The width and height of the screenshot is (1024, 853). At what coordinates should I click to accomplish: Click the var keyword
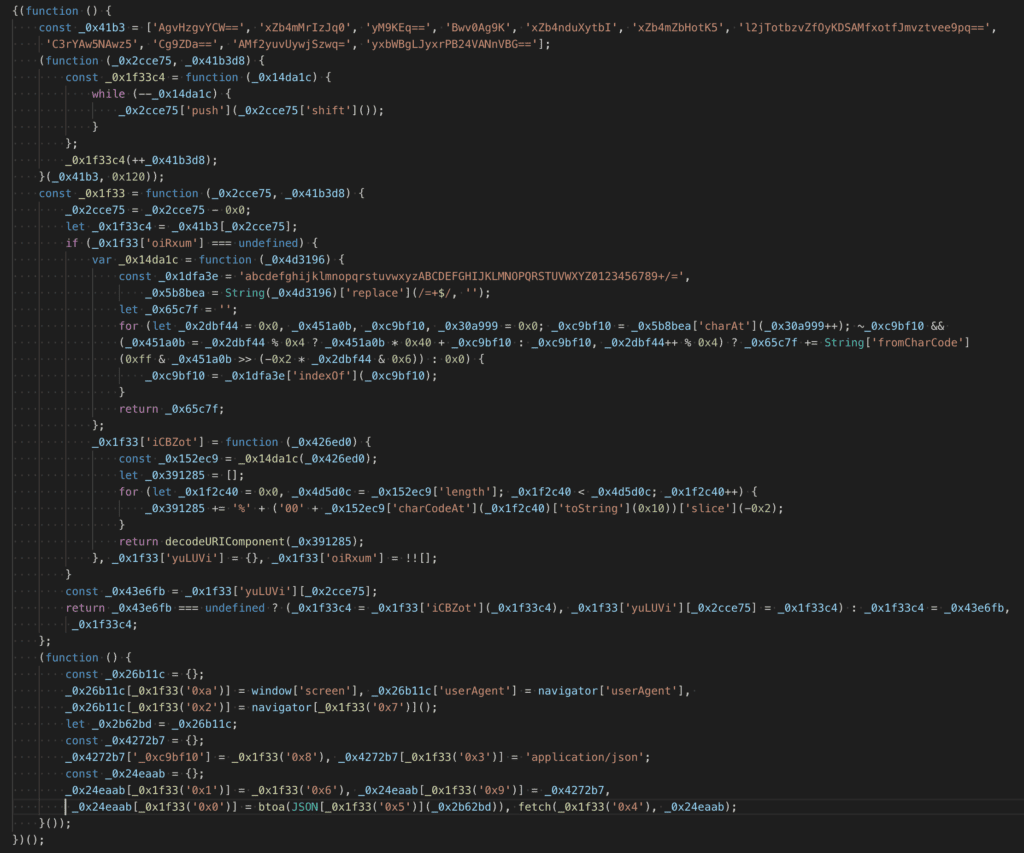coord(102,260)
